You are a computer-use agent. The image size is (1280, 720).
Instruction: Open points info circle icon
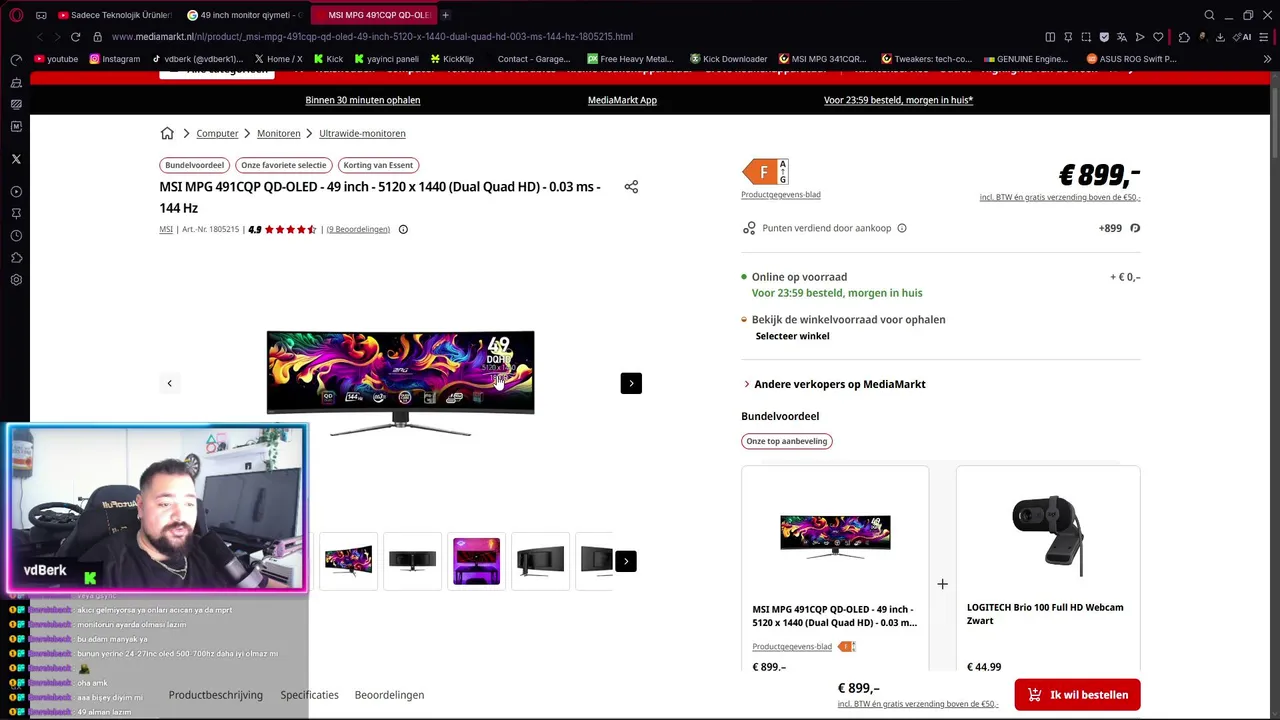pyautogui.click(x=901, y=228)
